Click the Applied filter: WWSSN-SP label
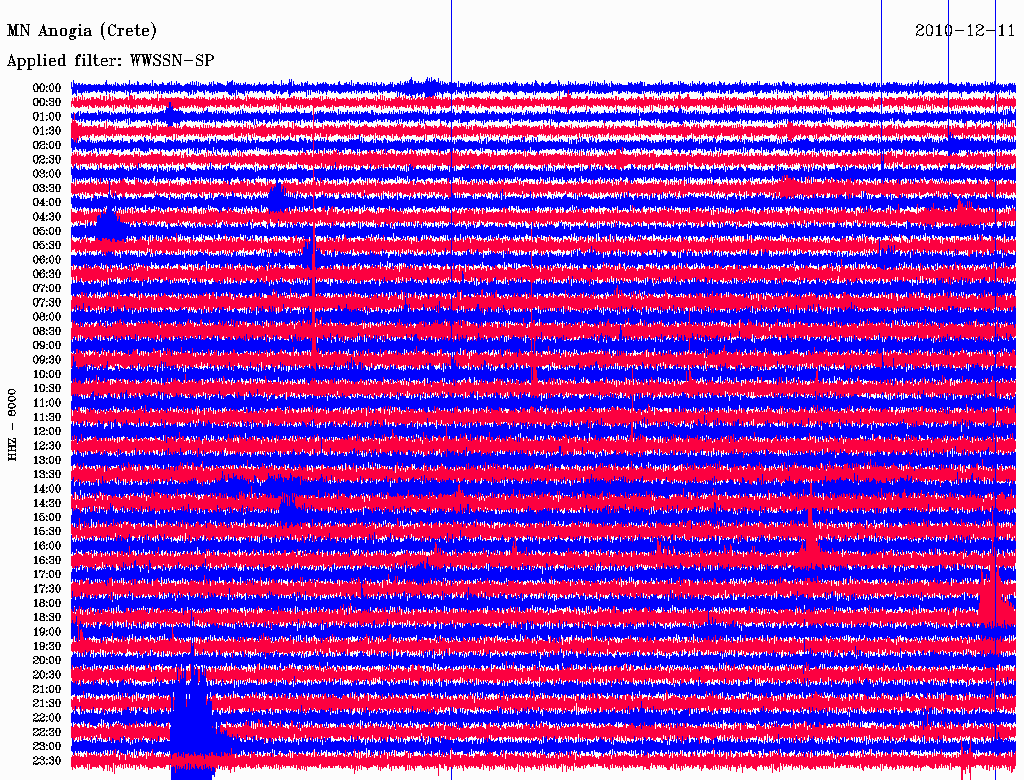The height and width of the screenshot is (780, 1024). coord(110,61)
